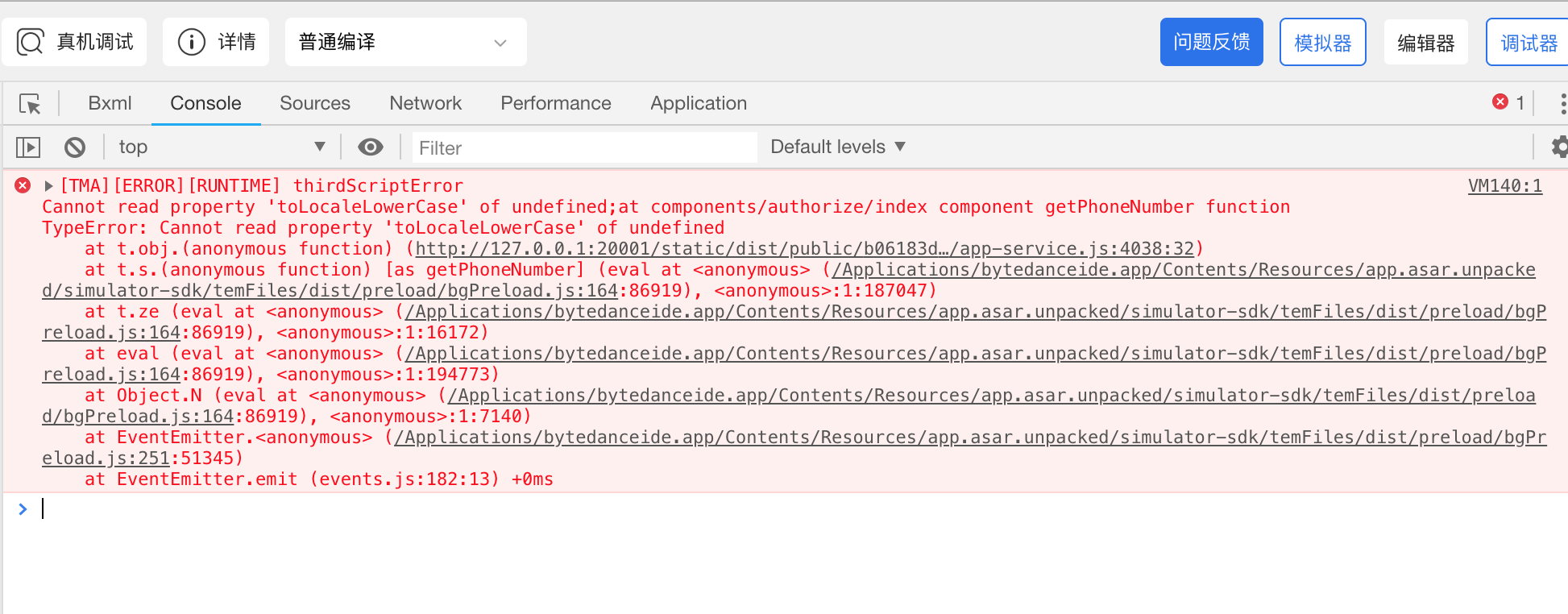Open the 详情 info icon button
The image size is (1568, 614).
[x=192, y=42]
